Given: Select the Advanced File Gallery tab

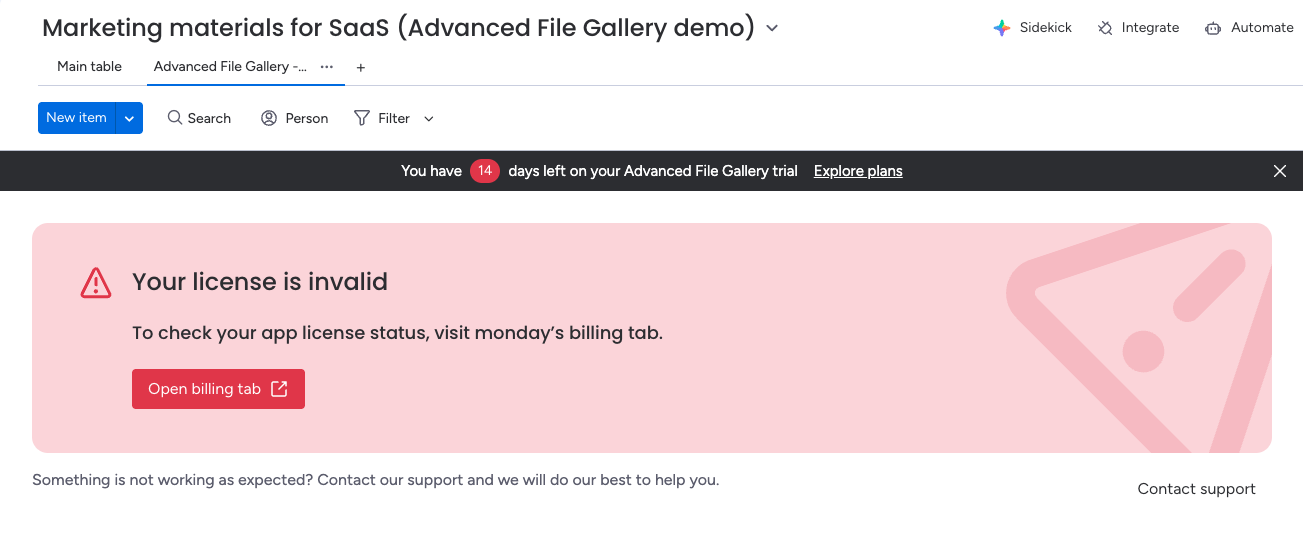Looking at the screenshot, I should coord(230,67).
